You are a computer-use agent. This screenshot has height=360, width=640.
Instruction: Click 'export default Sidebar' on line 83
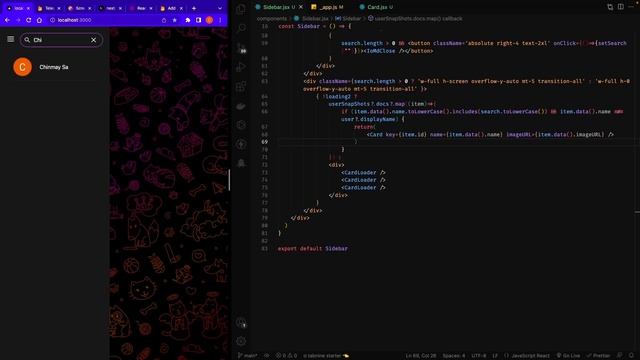click(313, 248)
